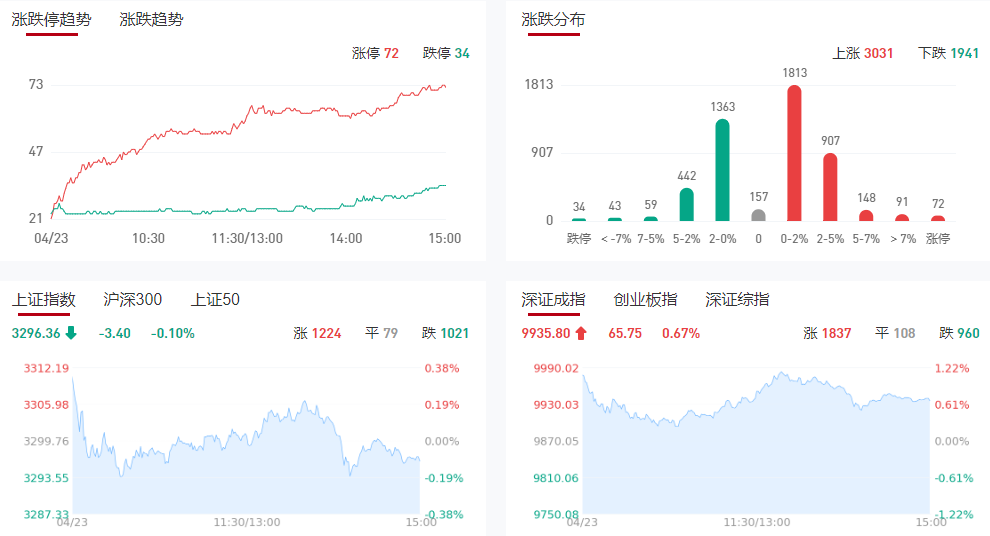Open the 创业板指 tab
The image size is (990, 536).
(645, 300)
